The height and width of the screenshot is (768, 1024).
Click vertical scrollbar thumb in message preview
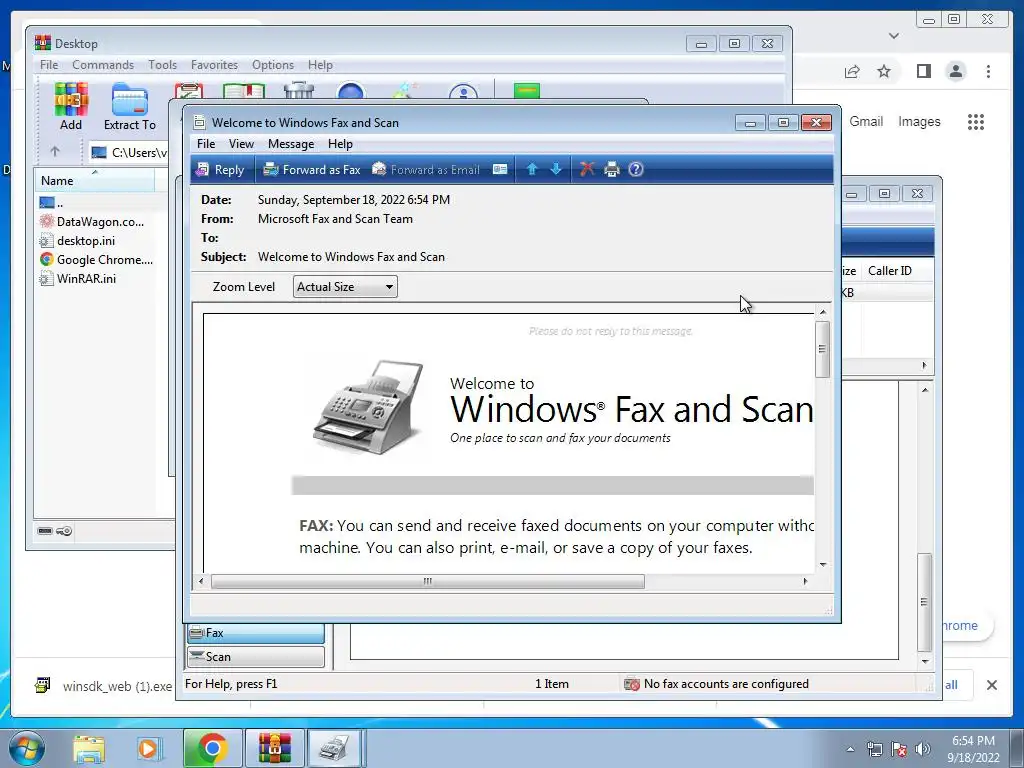pos(822,349)
